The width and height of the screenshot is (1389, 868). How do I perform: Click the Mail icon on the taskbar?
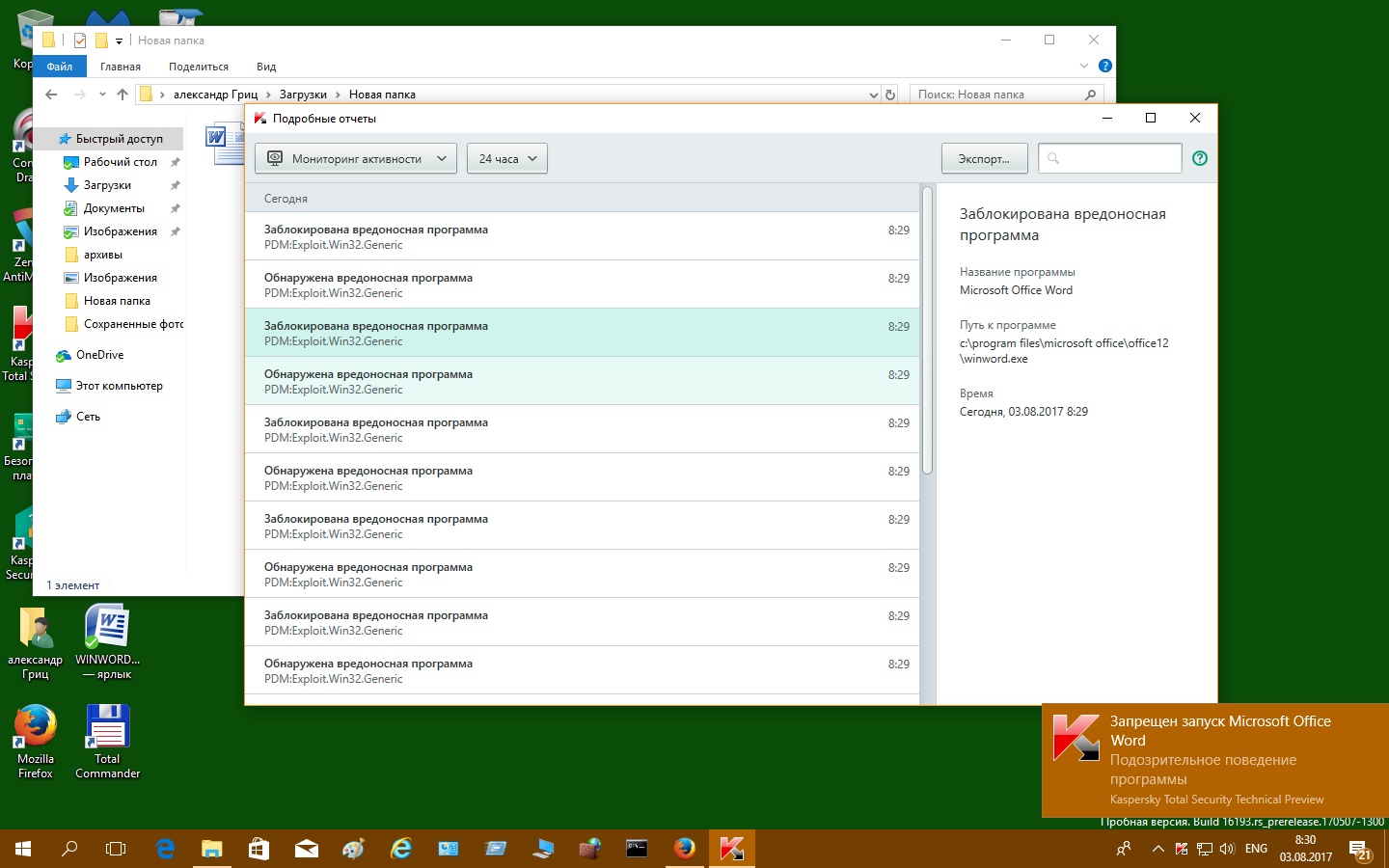click(306, 849)
